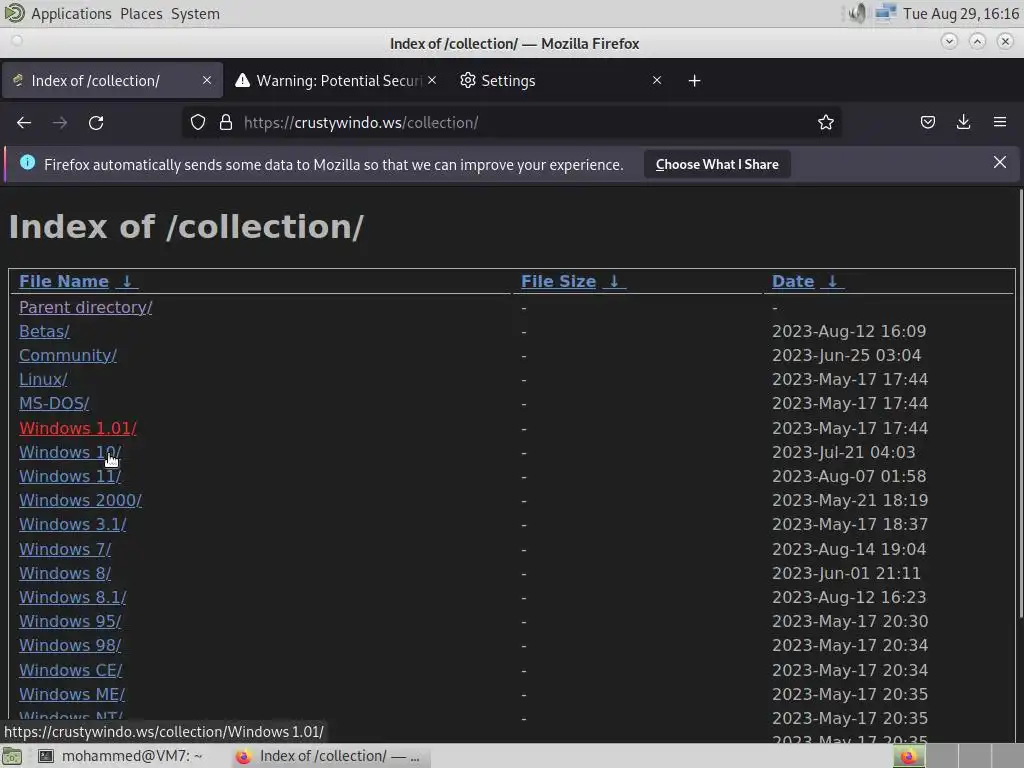Close the Settings tab
The image size is (1024, 768).
[x=657, y=80]
